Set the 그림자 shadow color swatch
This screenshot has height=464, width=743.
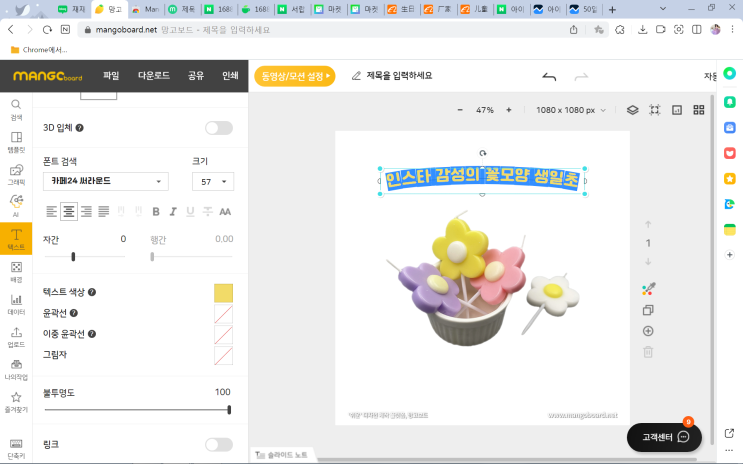click(x=223, y=355)
